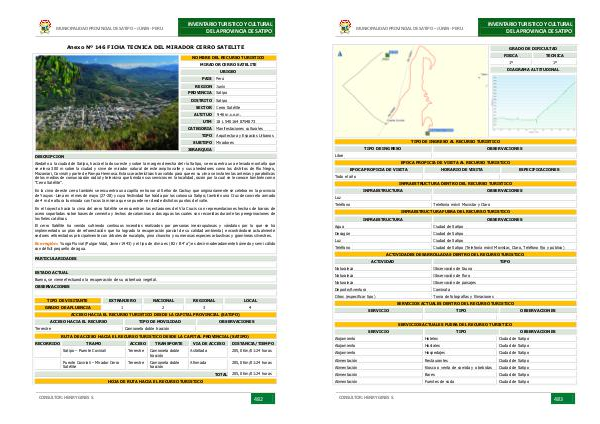Click the 'Caminata' activity cell

coord(504,290)
